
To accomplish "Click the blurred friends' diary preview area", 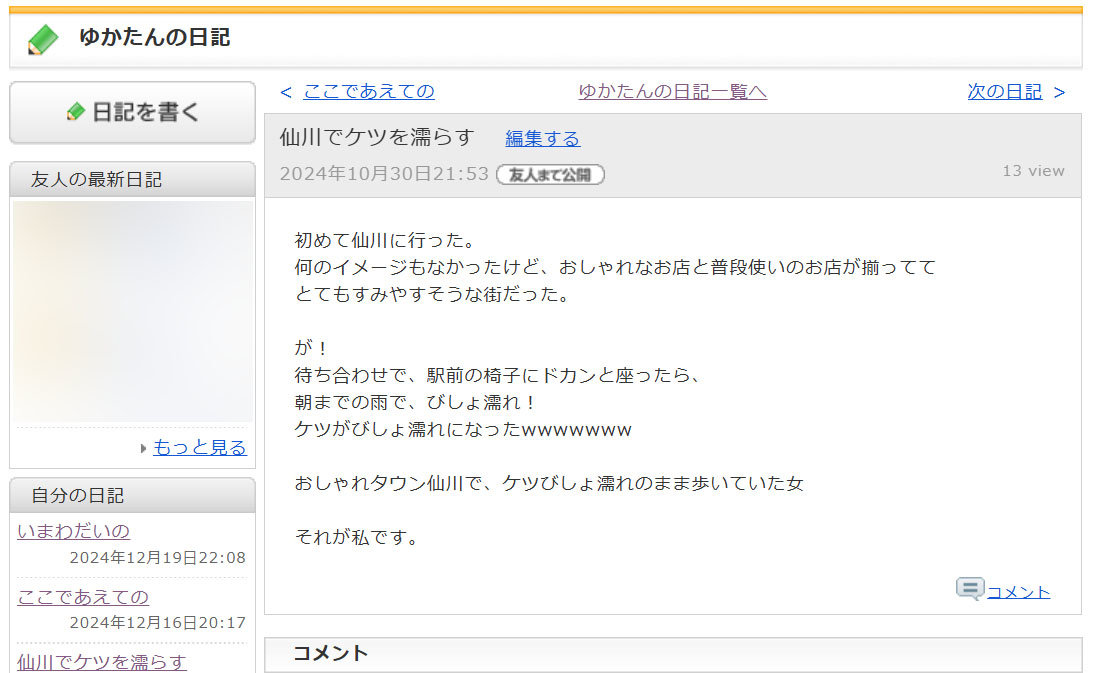I will click(132, 311).
